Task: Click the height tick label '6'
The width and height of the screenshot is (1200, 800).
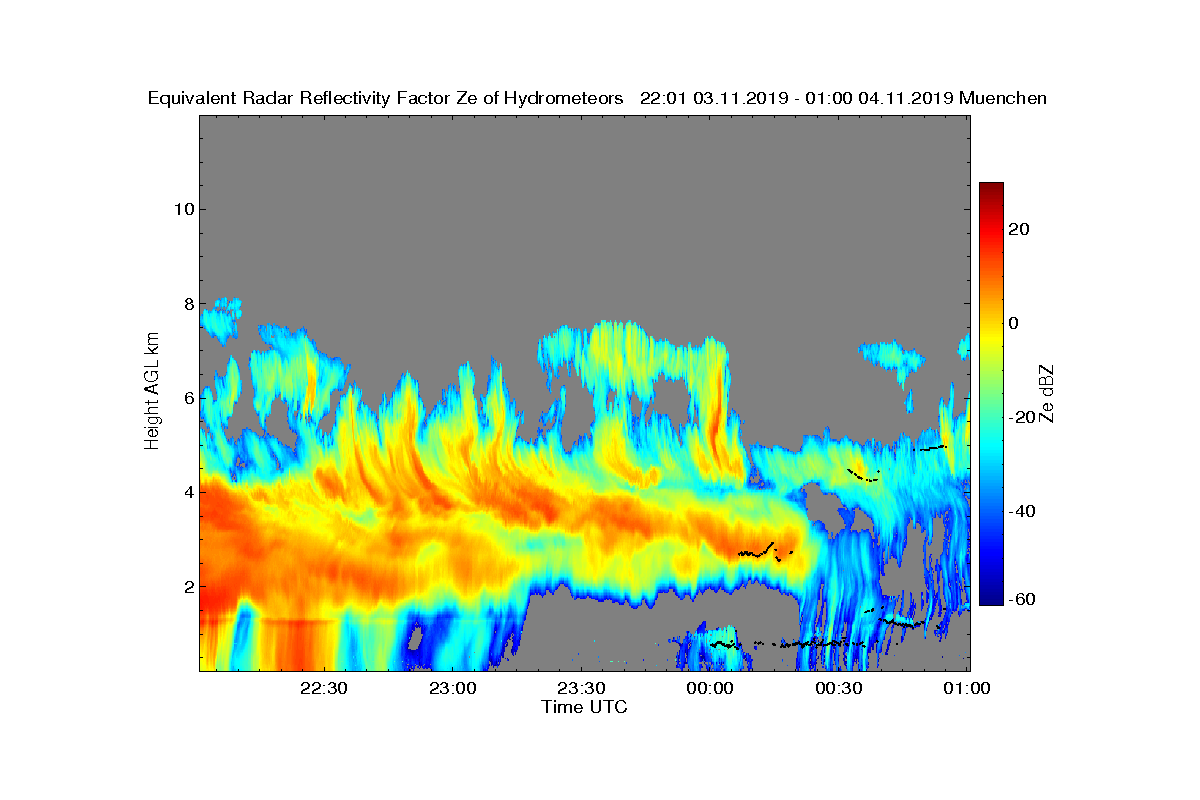Action: point(187,397)
